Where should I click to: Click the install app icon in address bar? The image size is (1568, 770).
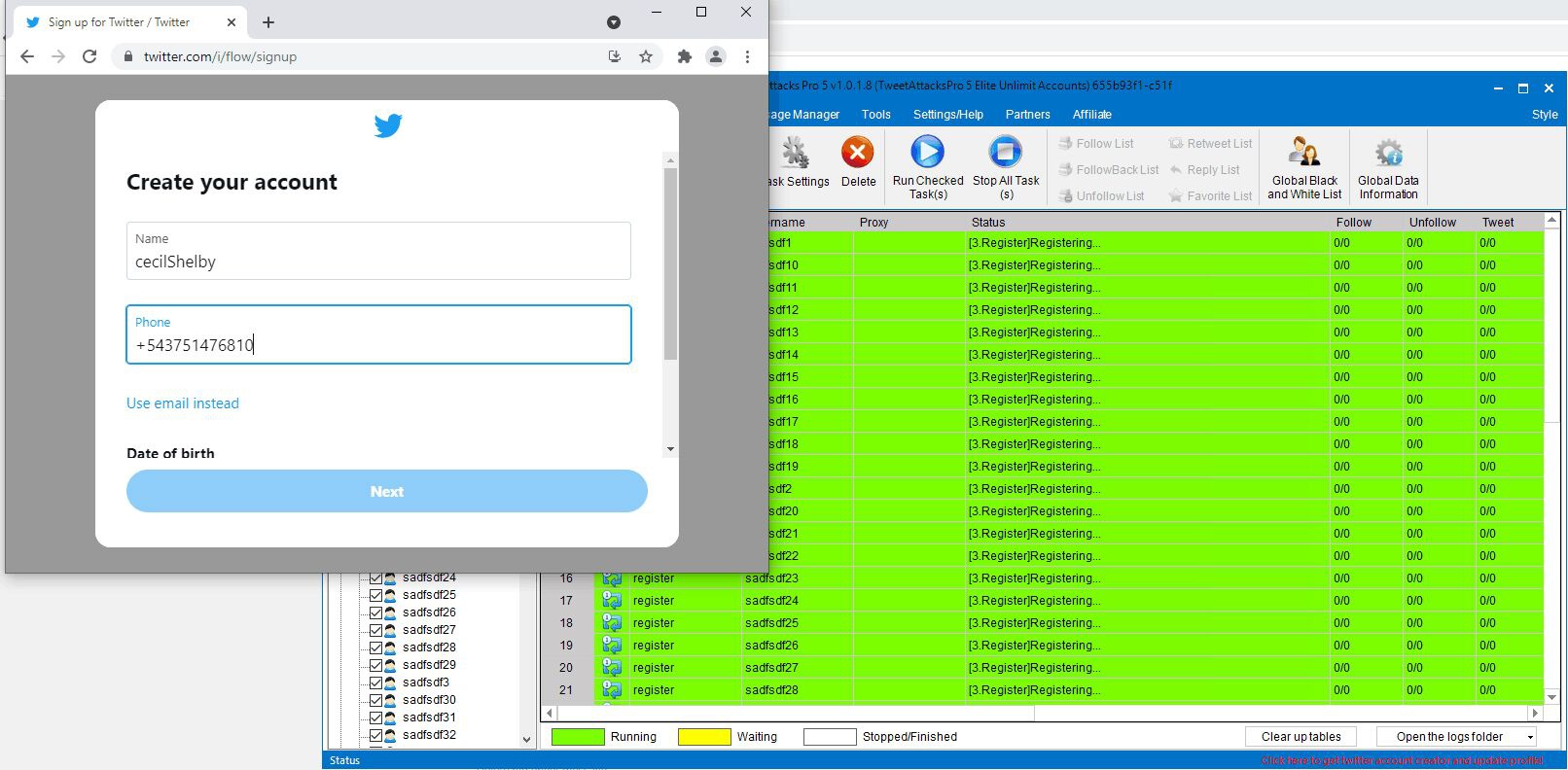pyautogui.click(x=615, y=56)
